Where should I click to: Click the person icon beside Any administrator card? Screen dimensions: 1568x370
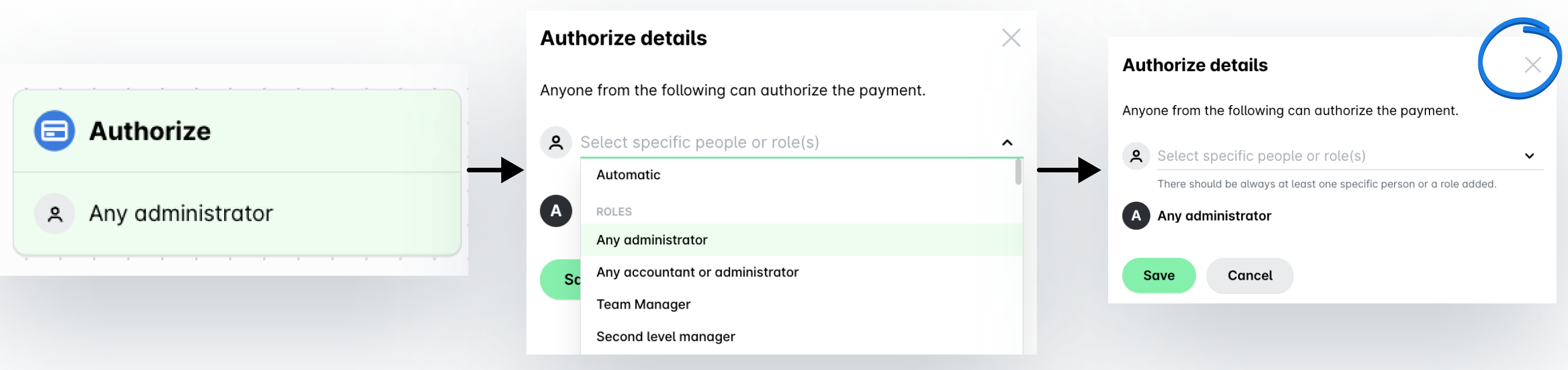click(55, 214)
